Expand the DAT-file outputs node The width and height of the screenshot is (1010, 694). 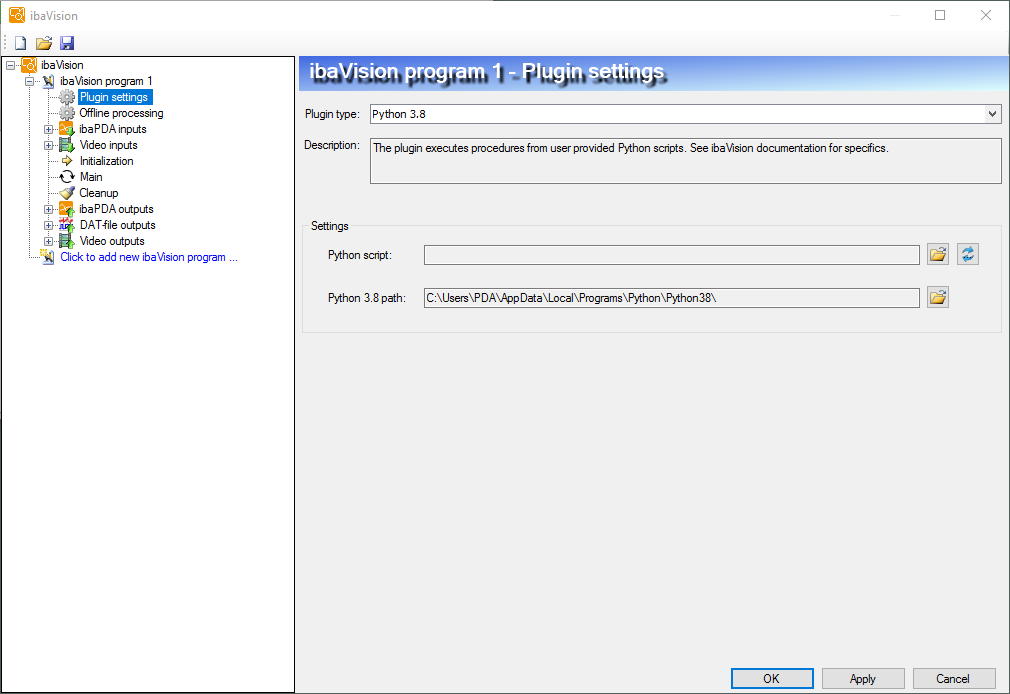click(48, 225)
